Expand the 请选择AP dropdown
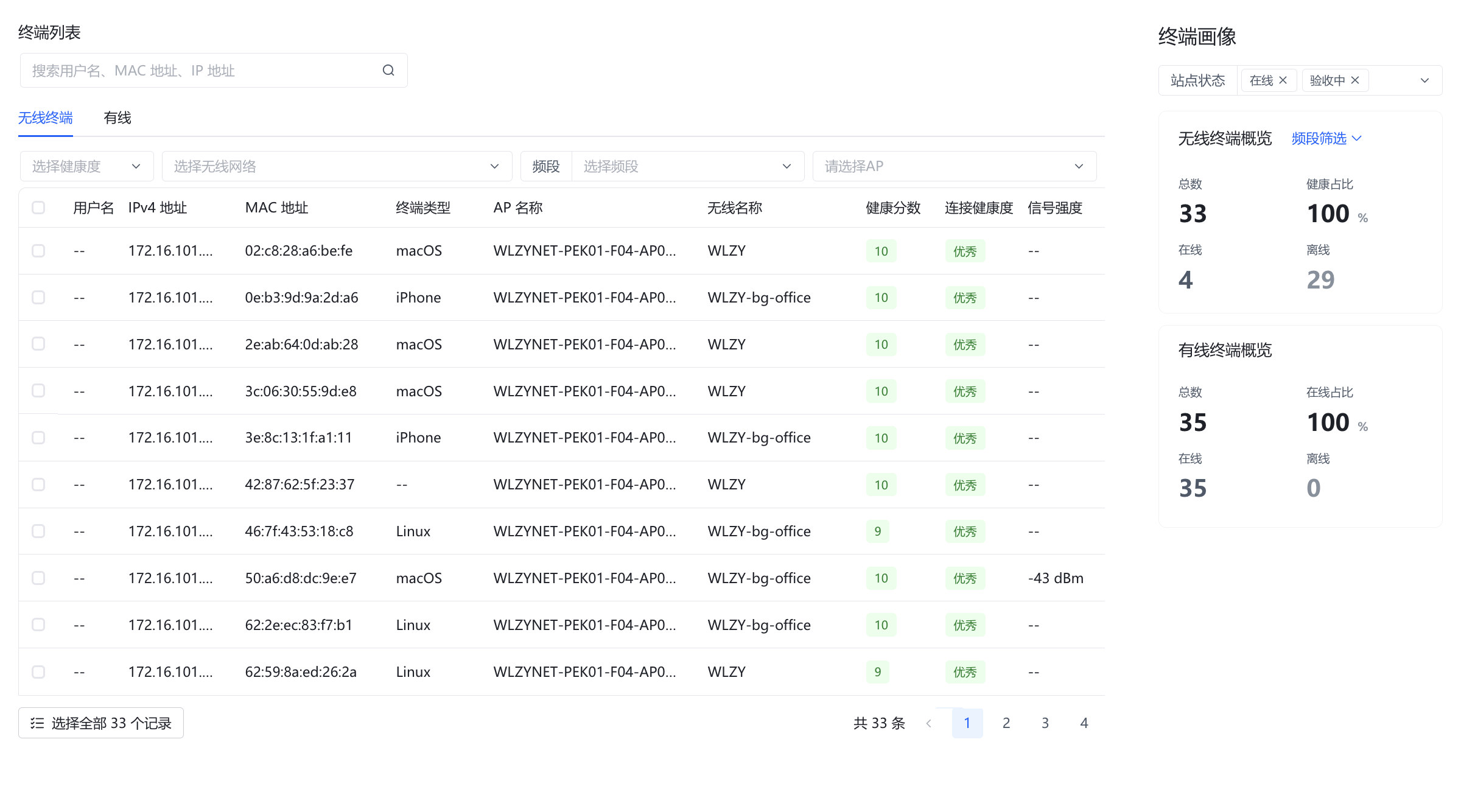1461x812 pixels. 954,166
